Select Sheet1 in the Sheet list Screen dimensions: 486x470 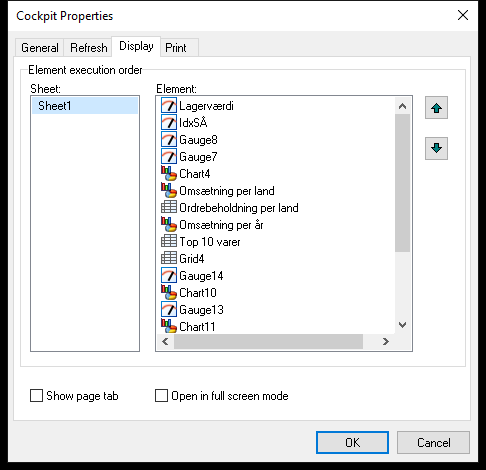(85, 106)
